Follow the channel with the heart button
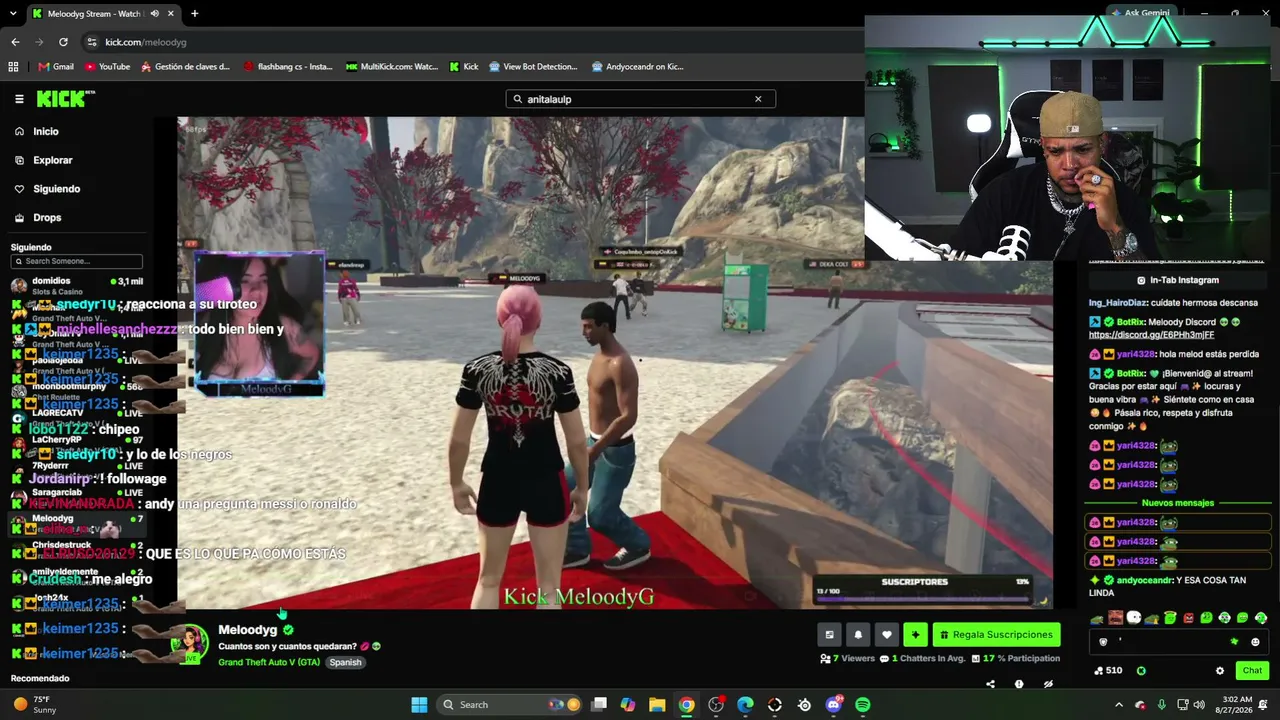Viewport: 1280px width, 720px height. [886, 634]
